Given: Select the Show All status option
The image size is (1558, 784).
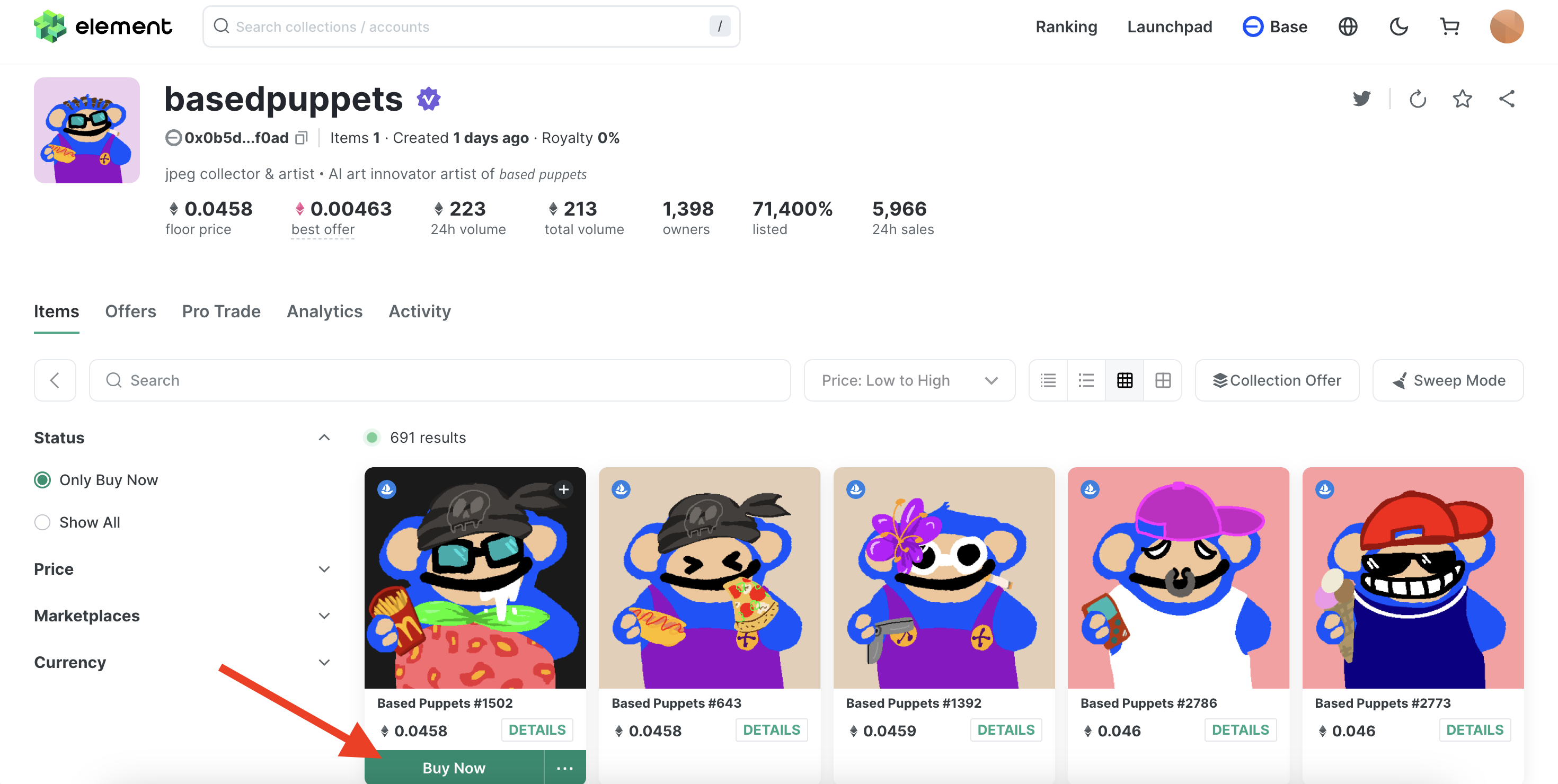Looking at the screenshot, I should [42, 522].
